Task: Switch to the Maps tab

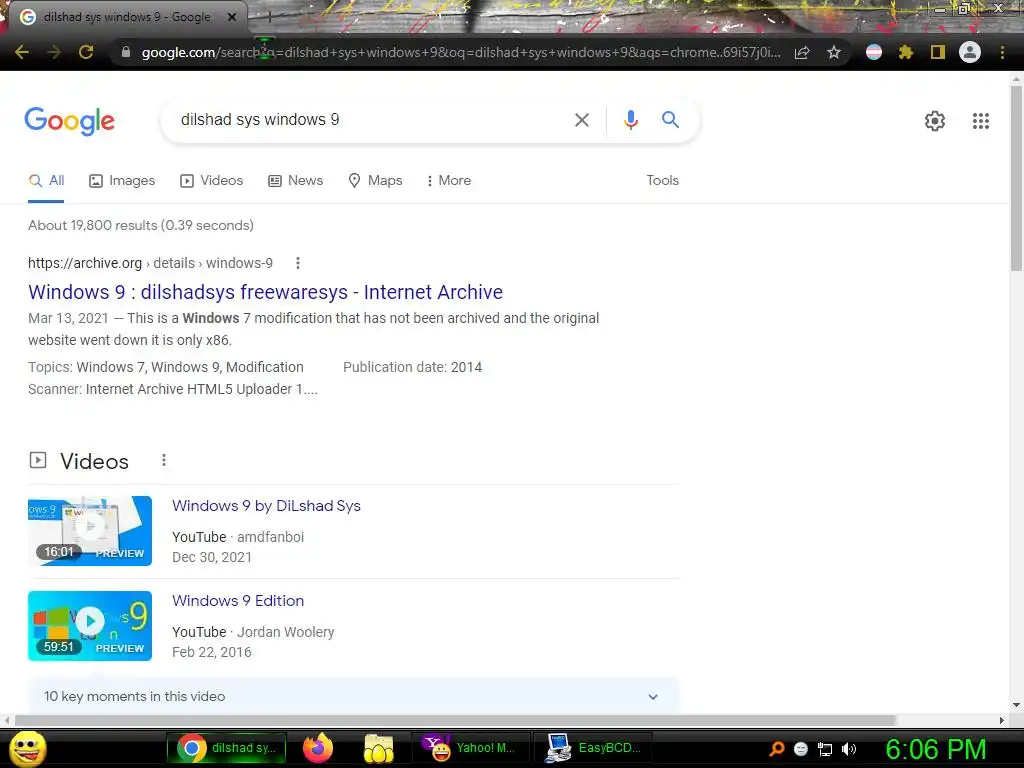Action: click(x=376, y=181)
